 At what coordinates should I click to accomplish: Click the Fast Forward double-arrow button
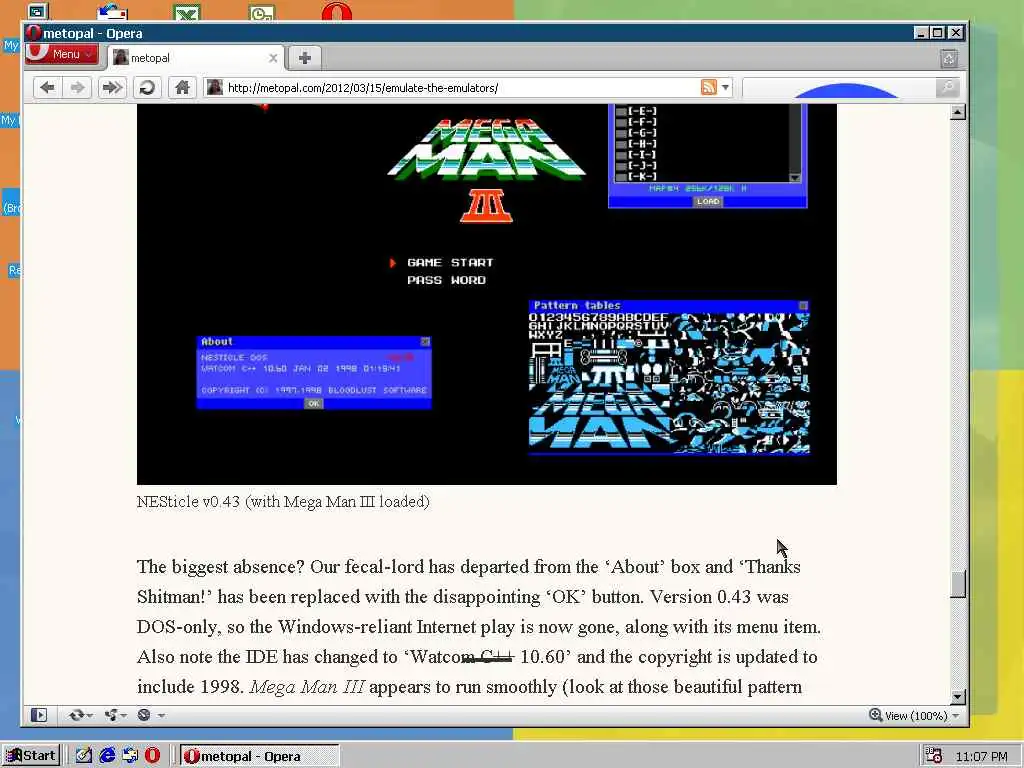[112, 88]
